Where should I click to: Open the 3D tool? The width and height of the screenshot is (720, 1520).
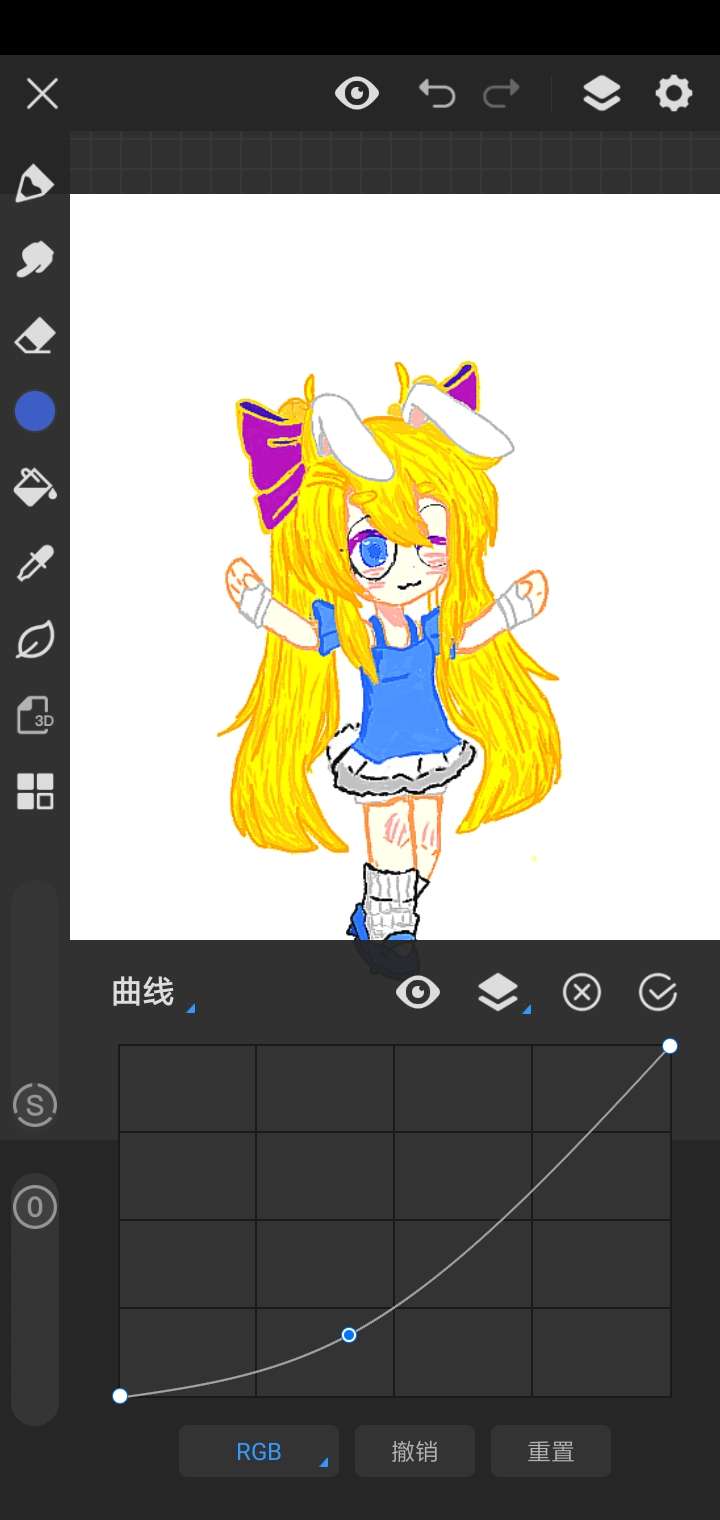point(35,715)
